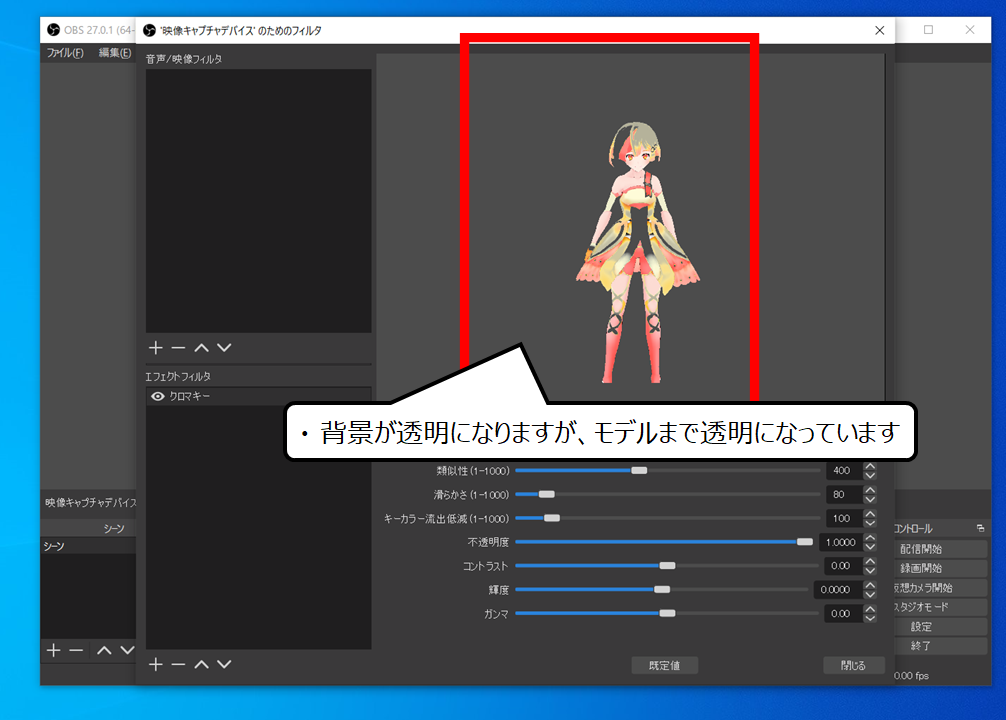Increase 類似性 value with up stepper
This screenshot has width=1006, height=720.
[870, 466]
